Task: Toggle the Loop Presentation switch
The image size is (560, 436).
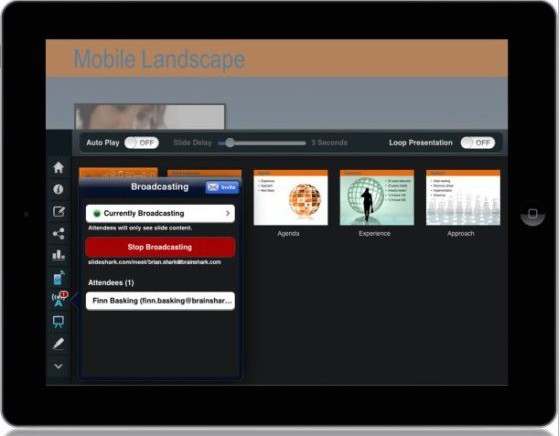Action: coord(478,143)
